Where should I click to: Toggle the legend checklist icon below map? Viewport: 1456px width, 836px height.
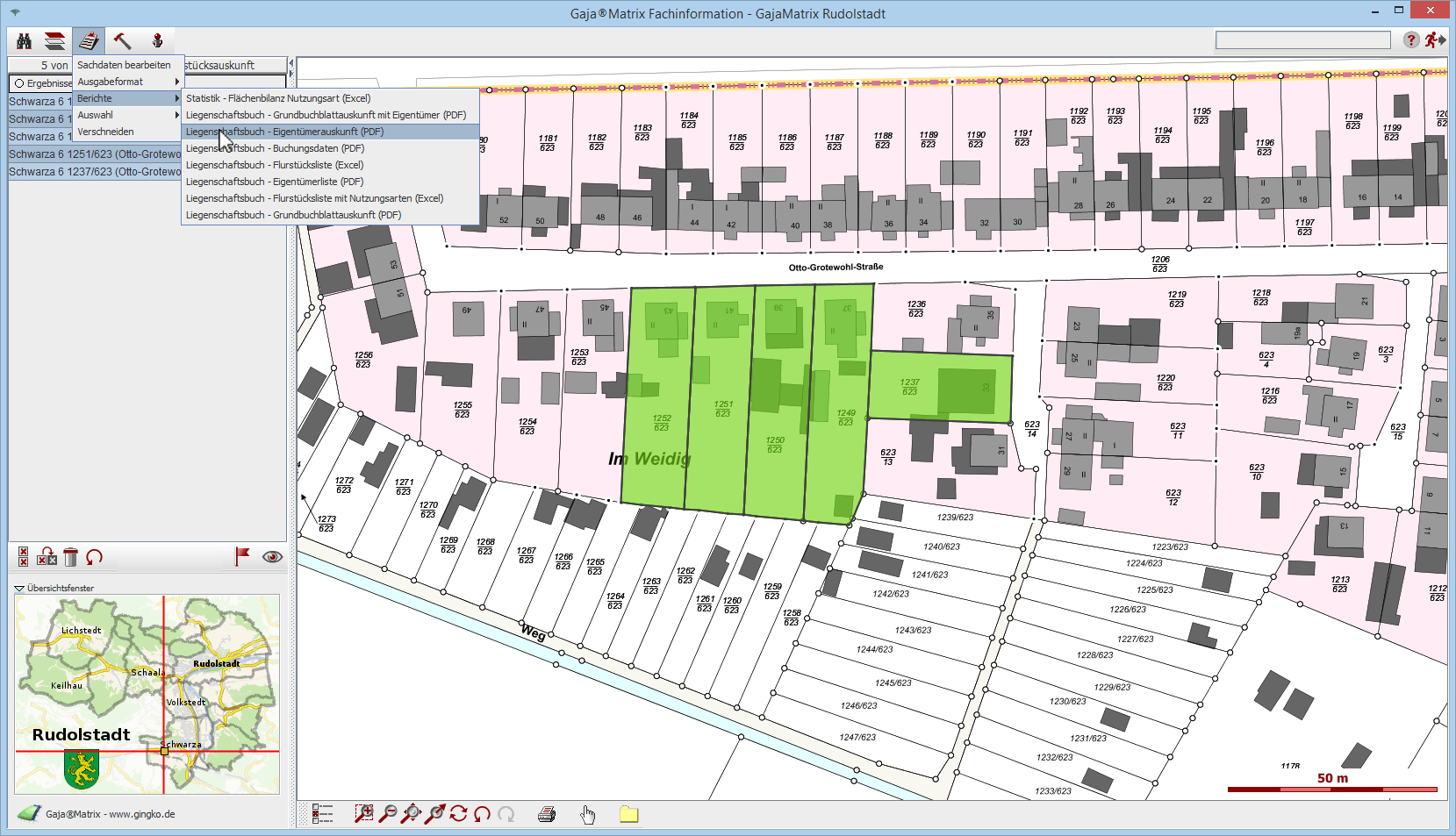[323, 814]
